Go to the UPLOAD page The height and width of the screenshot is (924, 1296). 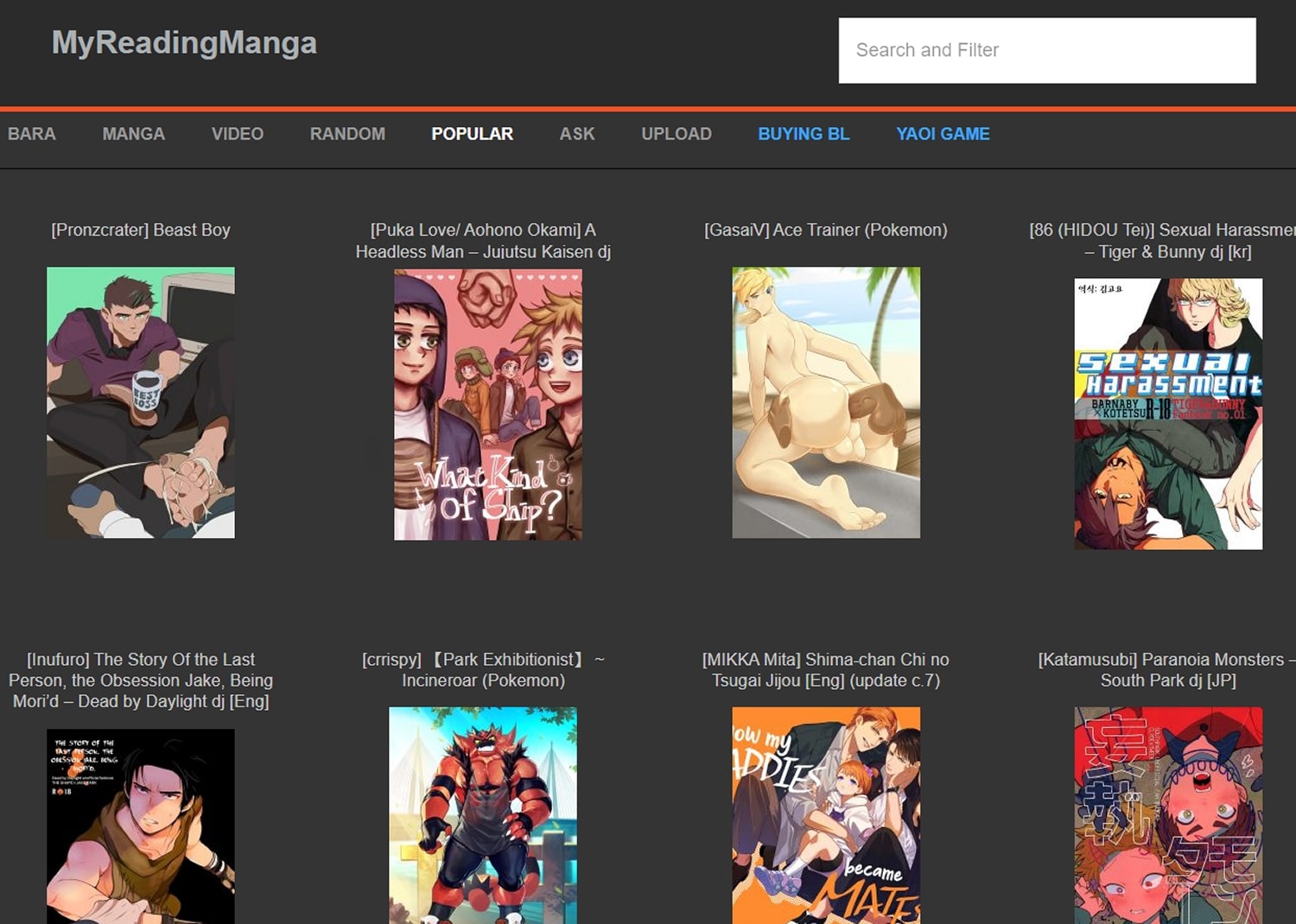tap(677, 134)
